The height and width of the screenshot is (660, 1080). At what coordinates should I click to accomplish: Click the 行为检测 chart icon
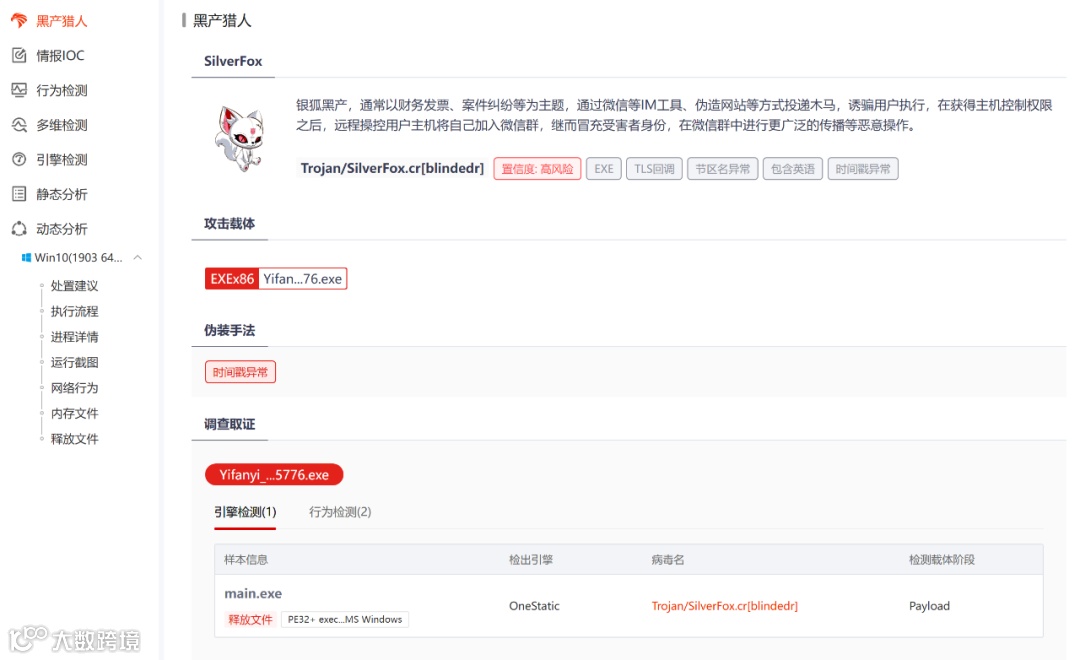point(19,90)
